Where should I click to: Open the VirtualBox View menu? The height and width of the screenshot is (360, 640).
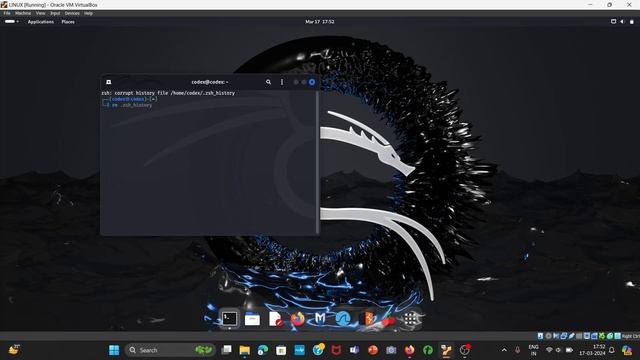pyautogui.click(x=40, y=13)
